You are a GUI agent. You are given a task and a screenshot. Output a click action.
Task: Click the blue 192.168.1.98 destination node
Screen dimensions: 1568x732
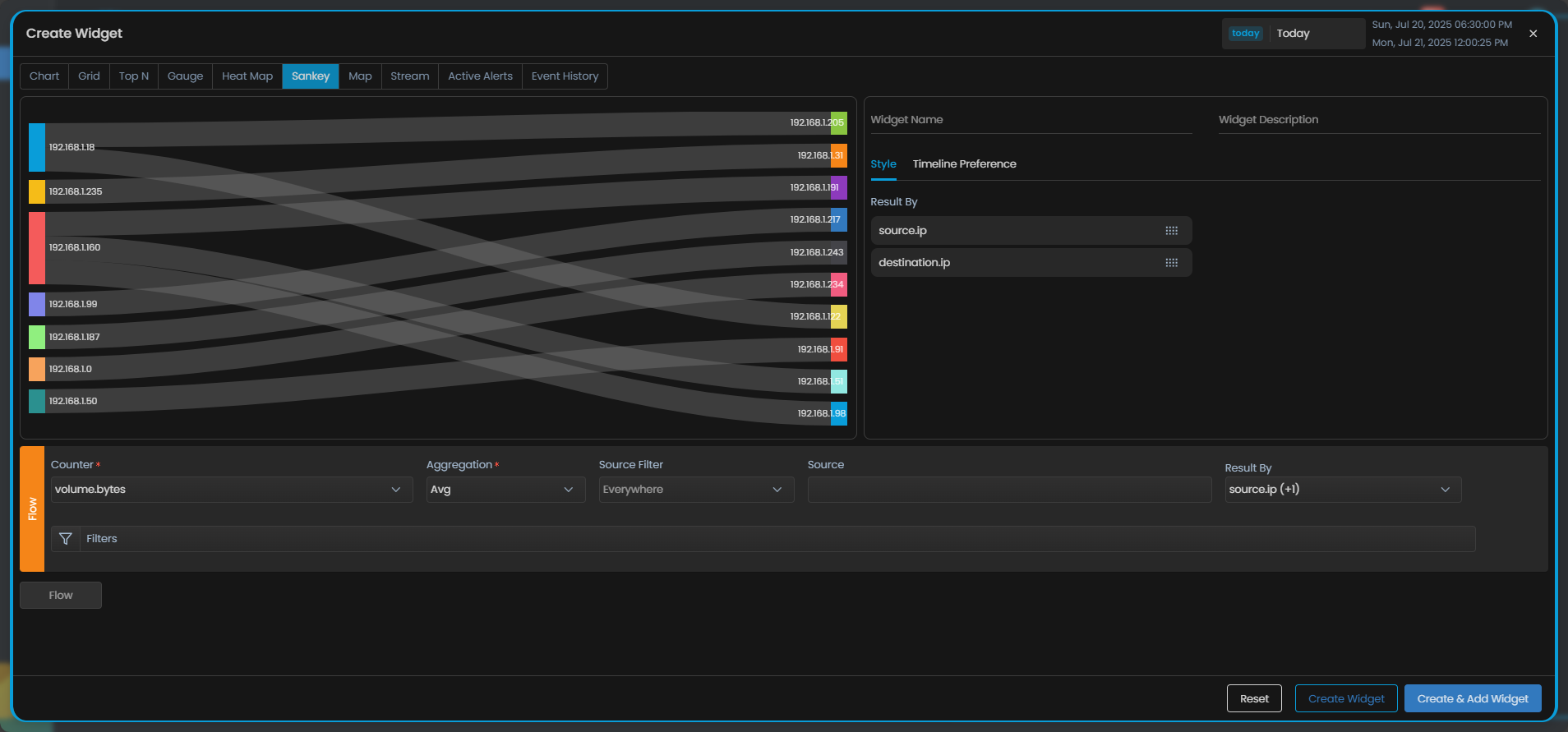click(839, 414)
